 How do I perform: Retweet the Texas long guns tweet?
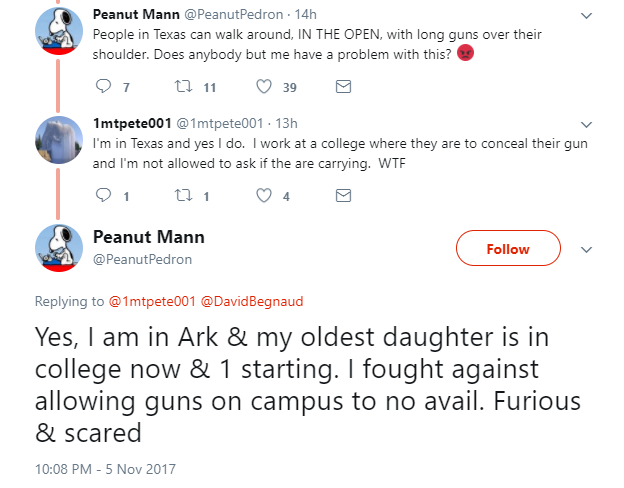click(x=184, y=88)
